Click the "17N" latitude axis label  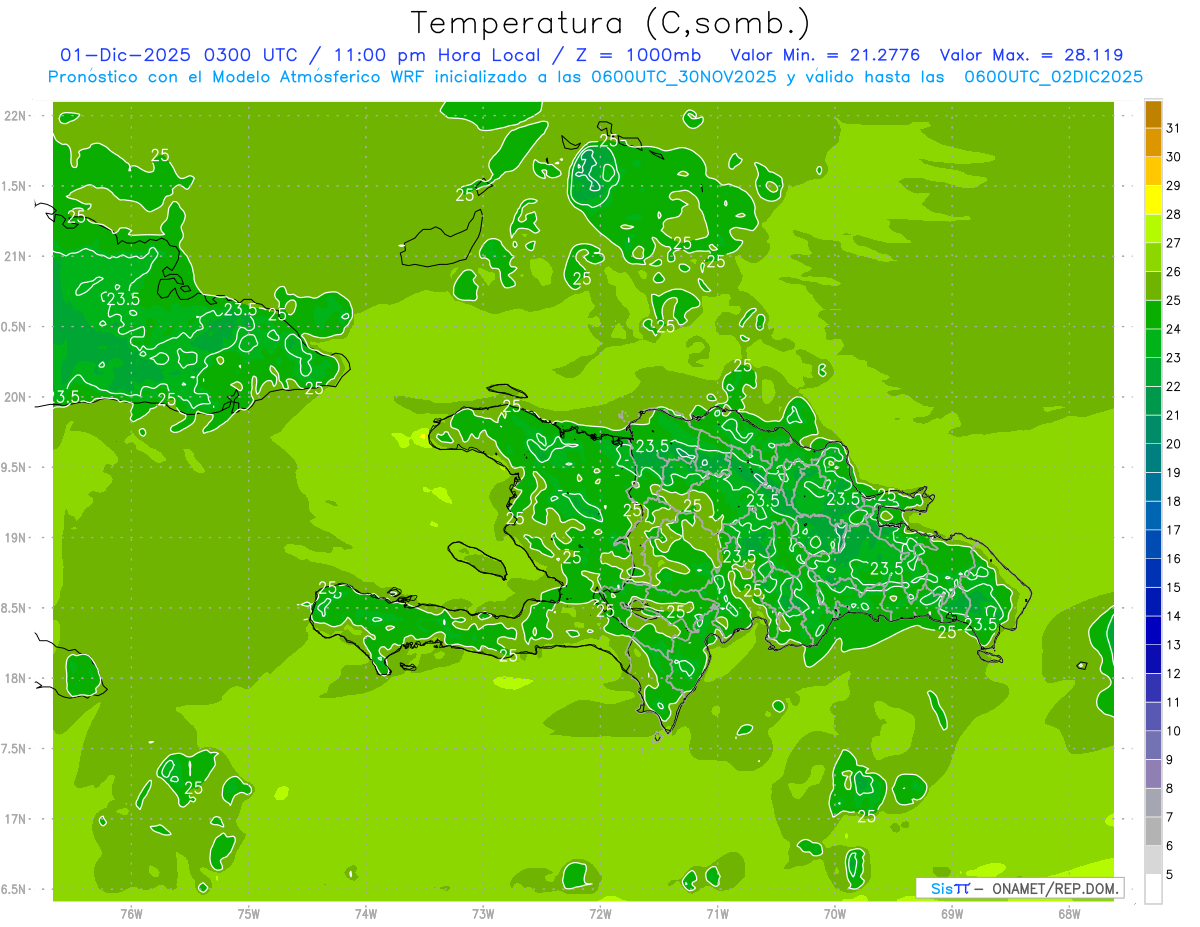pos(16,820)
